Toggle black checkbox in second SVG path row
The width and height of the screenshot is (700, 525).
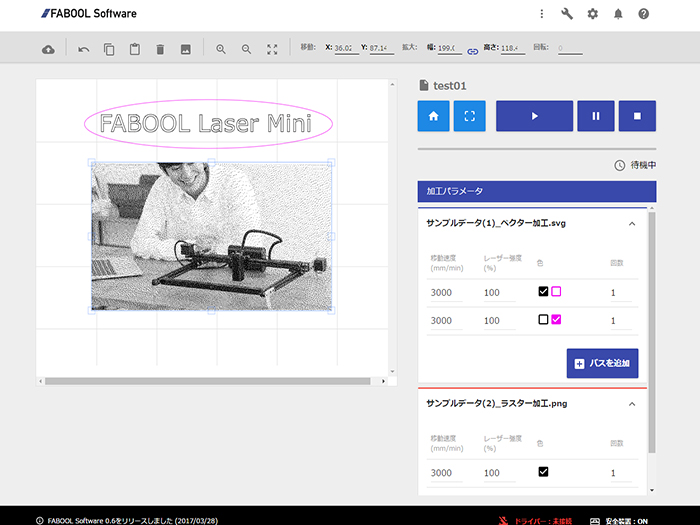coord(543,320)
